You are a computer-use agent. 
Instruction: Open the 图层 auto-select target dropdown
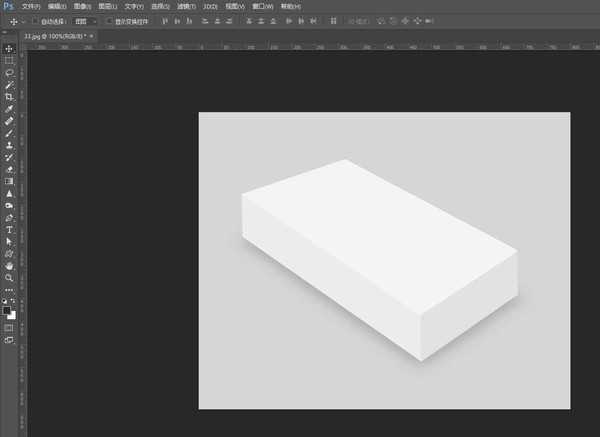(86, 20)
